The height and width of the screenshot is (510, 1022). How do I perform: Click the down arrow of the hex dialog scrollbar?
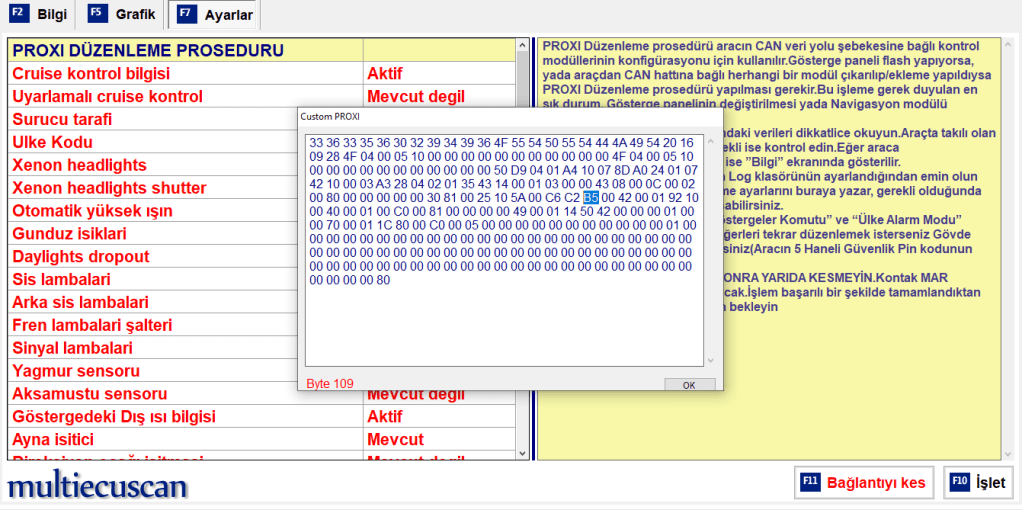tap(711, 361)
